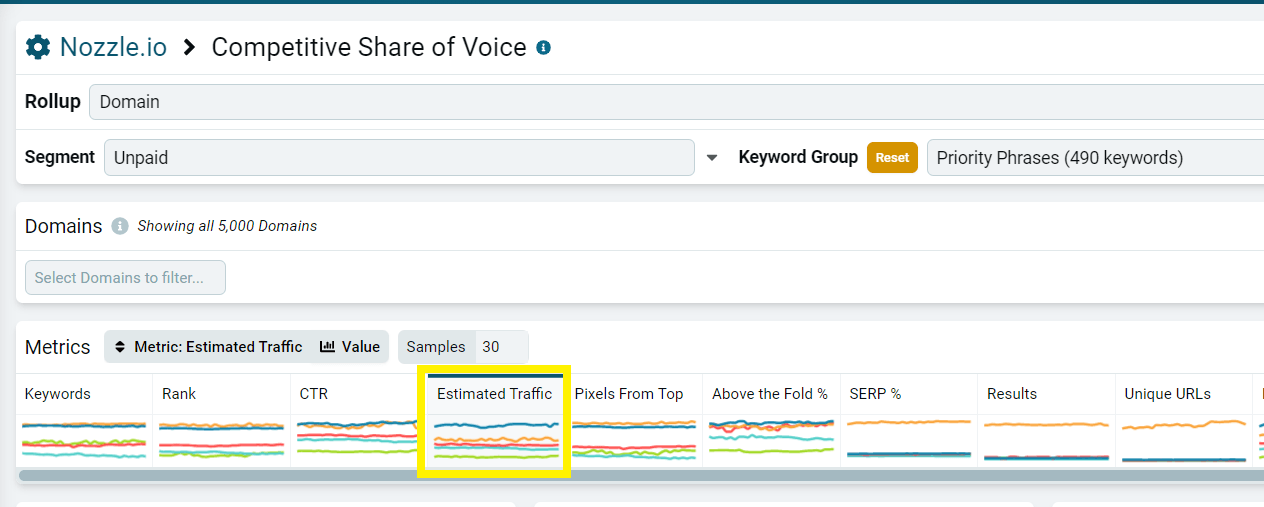Image resolution: width=1264 pixels, height=507 pixels.
Task: Select the Results metric tab
Action: 1012,394
